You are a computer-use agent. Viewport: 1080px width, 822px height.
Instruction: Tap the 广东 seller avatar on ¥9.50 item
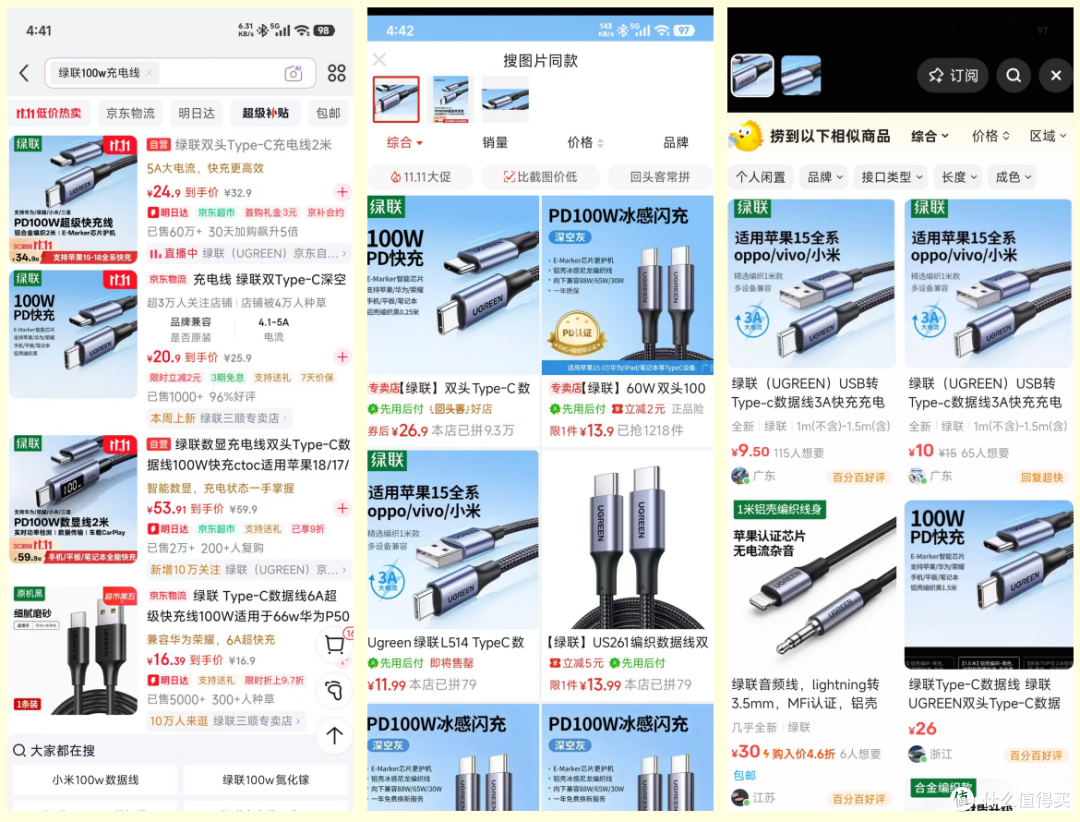point(740,475)
